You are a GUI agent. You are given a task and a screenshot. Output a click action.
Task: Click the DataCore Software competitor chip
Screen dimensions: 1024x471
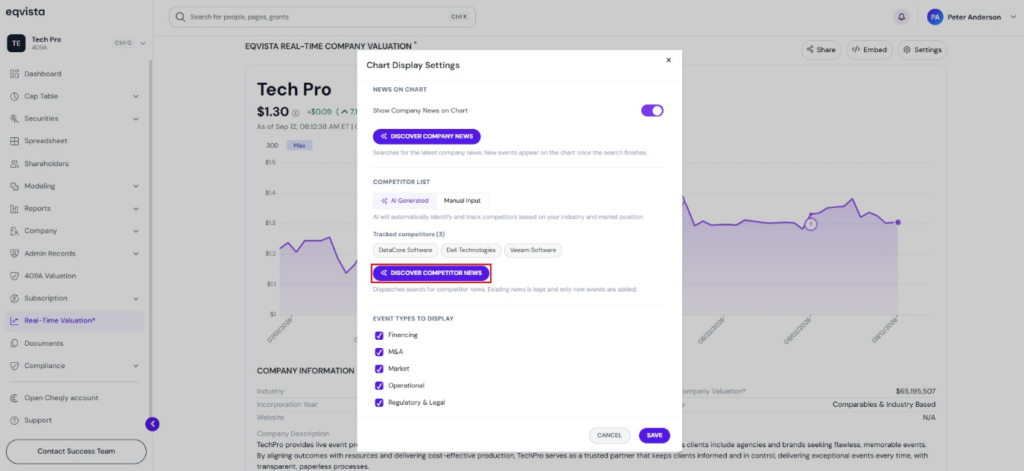point(406,250)
